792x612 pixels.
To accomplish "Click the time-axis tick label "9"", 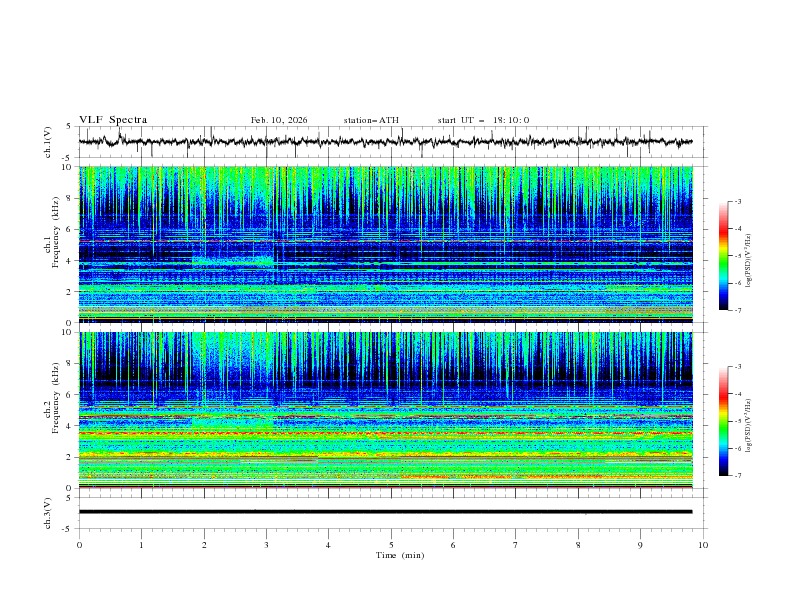I will (640, 545).
